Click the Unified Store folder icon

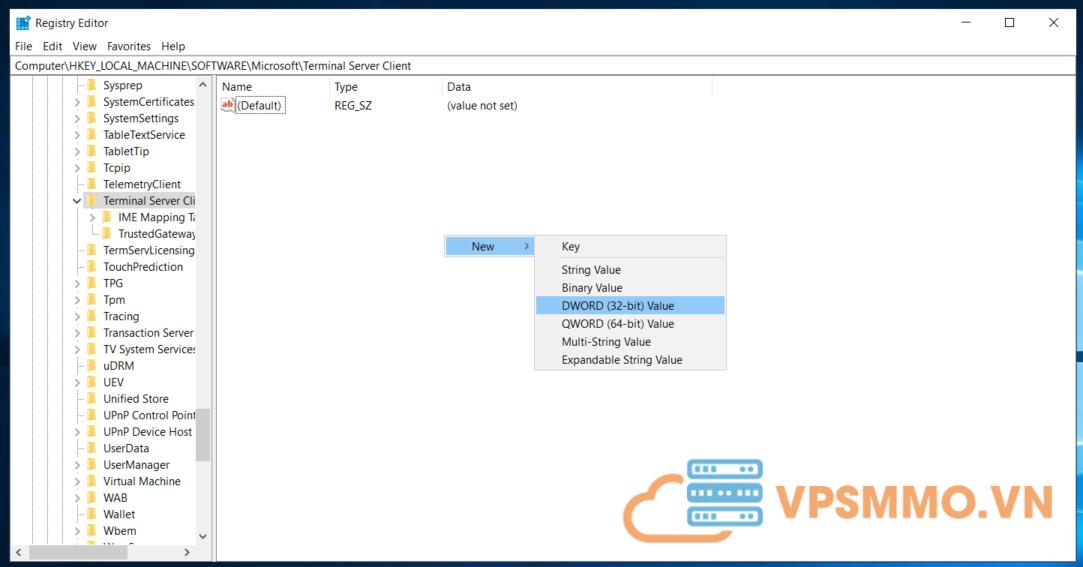click(92, 399)
